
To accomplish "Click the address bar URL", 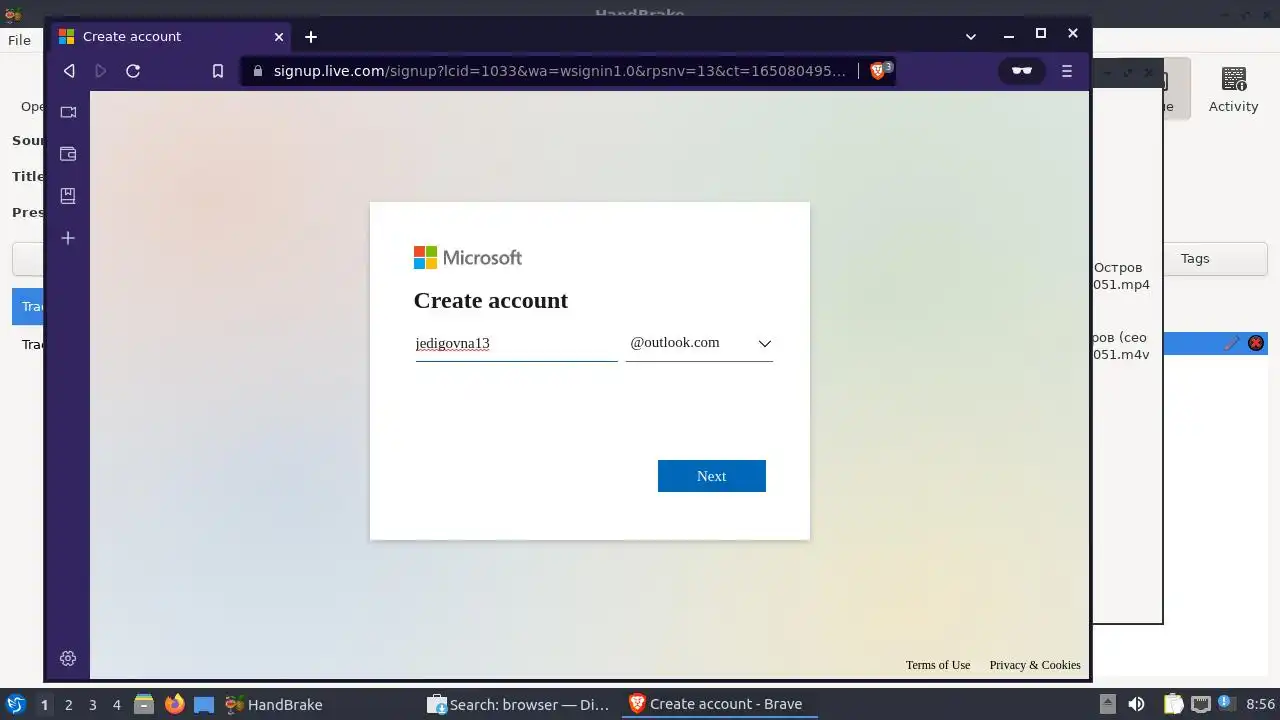I will tap(559, 71).
